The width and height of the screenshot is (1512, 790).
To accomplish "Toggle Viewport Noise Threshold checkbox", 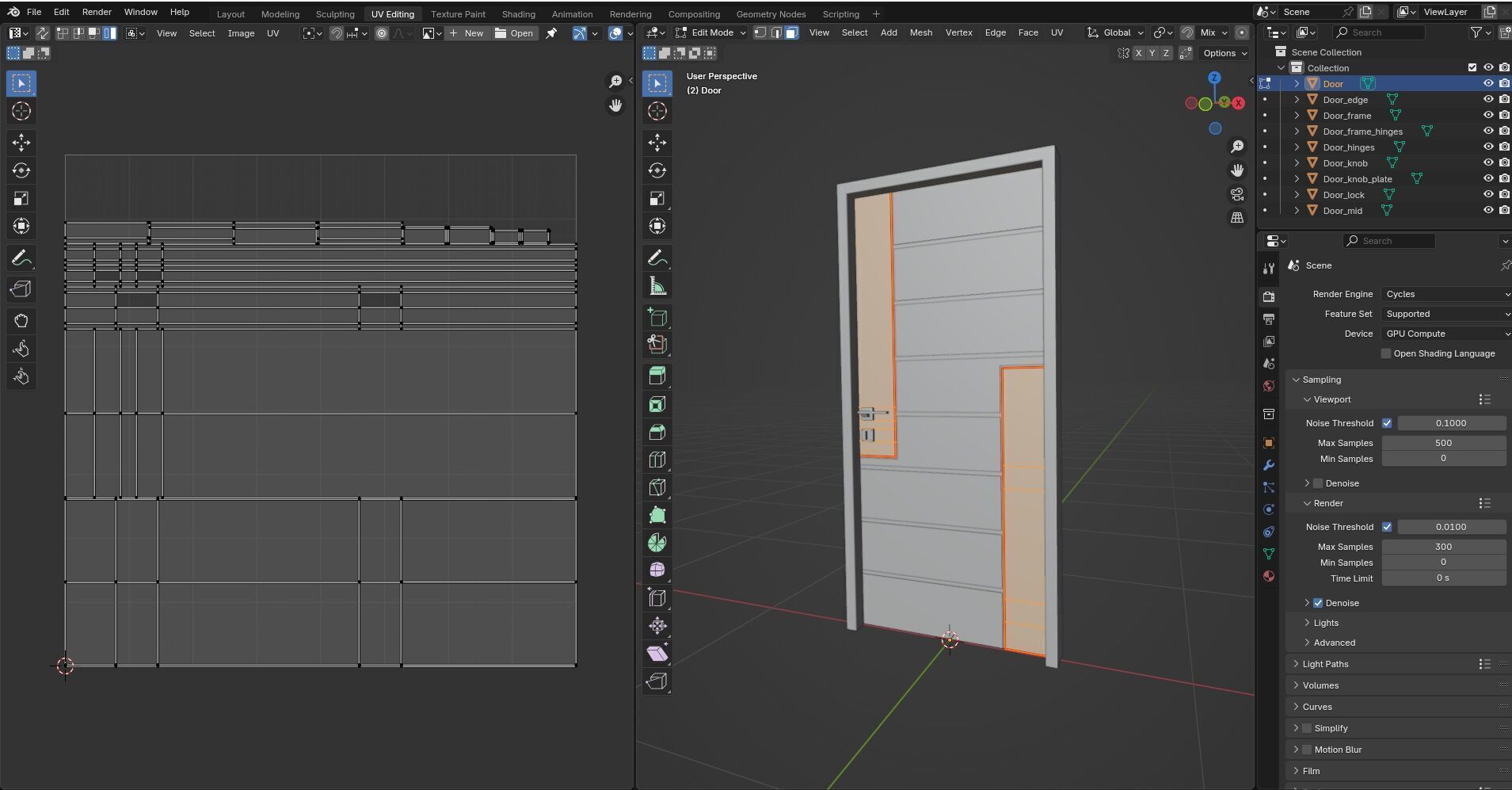I will (1387, 423).
